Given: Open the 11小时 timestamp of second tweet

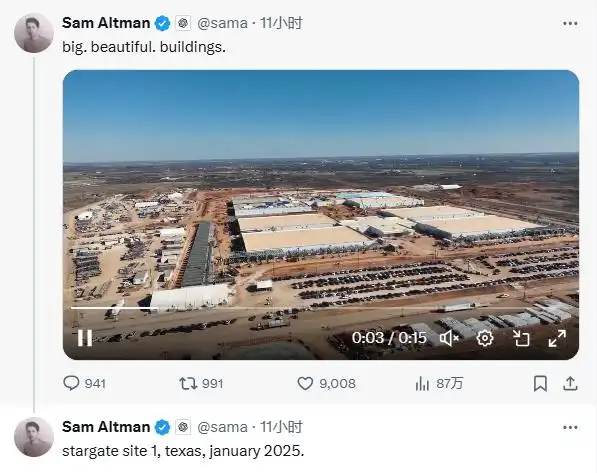Looking at the screenshot, I should [281, 427].
